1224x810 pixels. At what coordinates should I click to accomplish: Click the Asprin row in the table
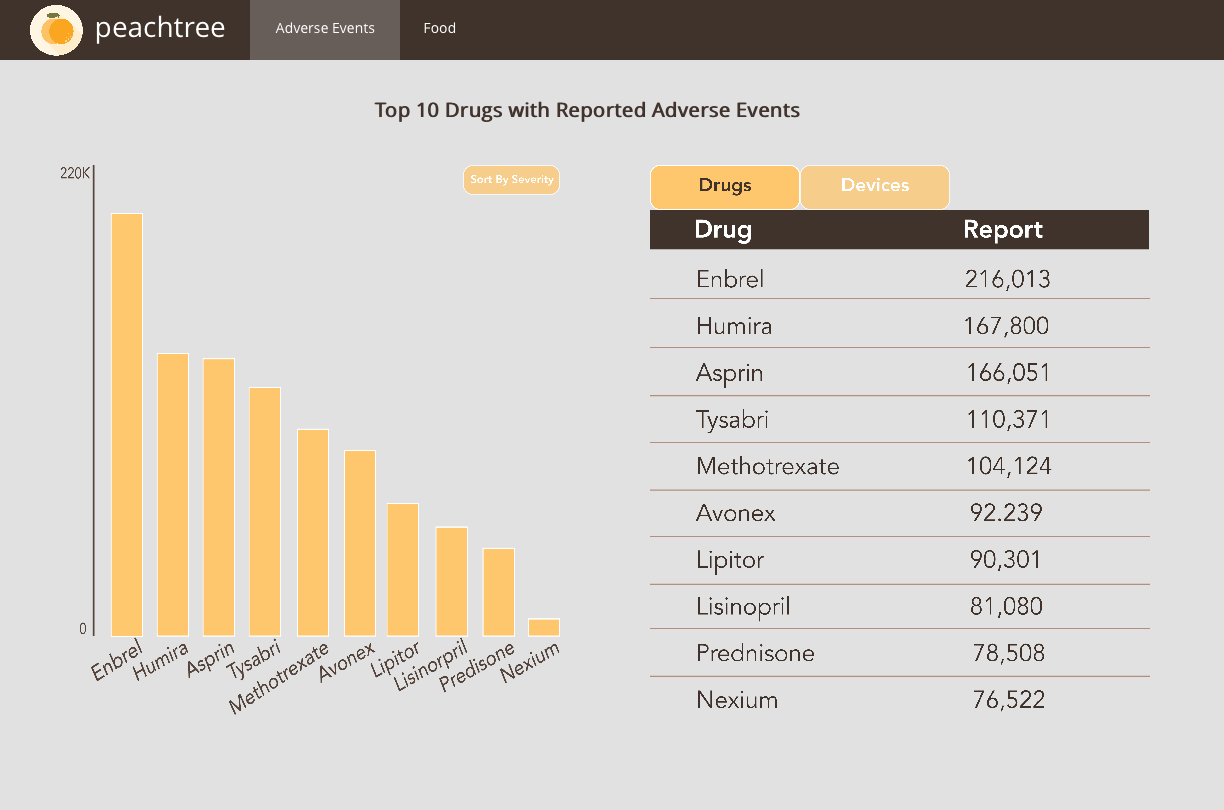(900, 372)
